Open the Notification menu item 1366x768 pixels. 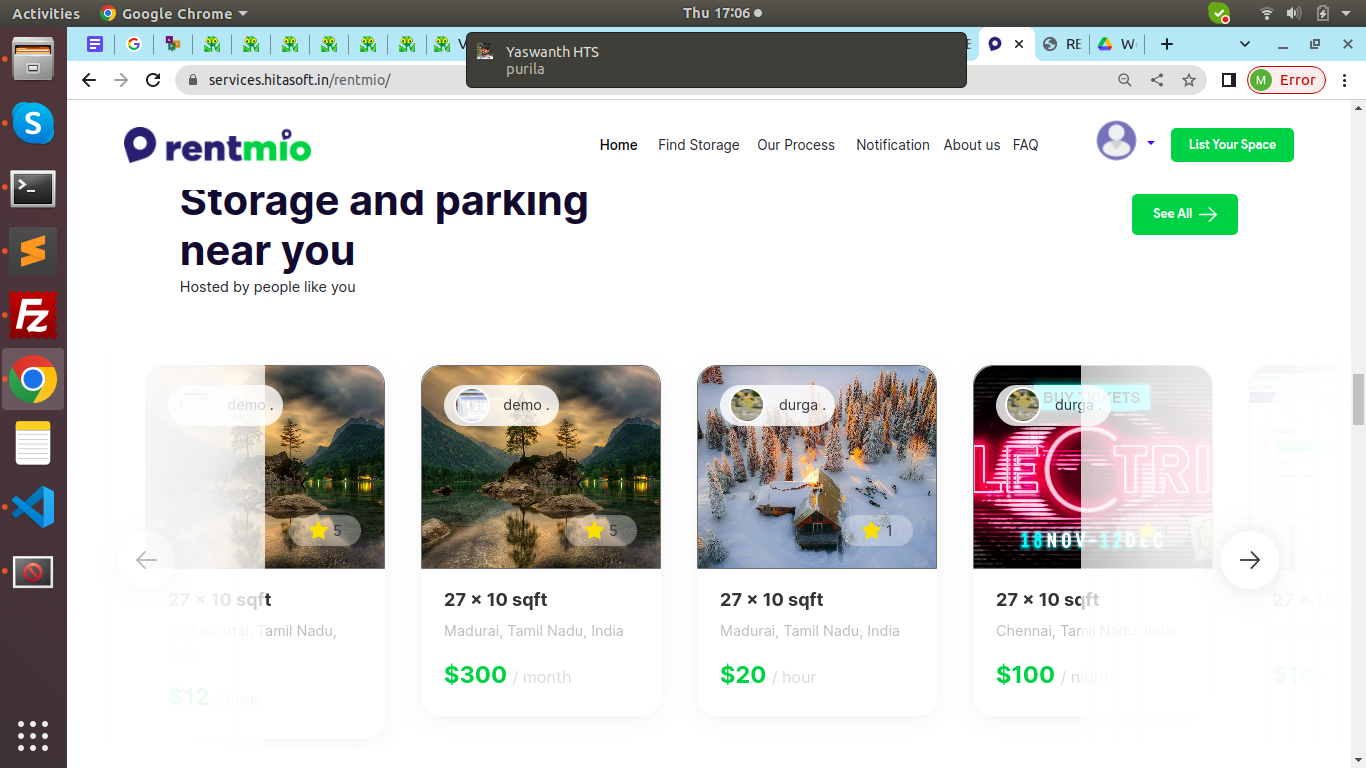(x=893, y=145)
